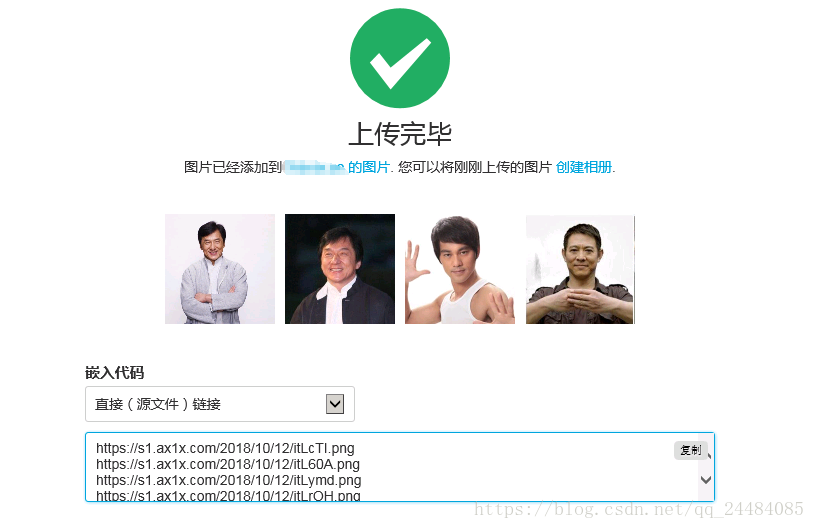Select thumbnail of man in white tank top

coord(460,269)
